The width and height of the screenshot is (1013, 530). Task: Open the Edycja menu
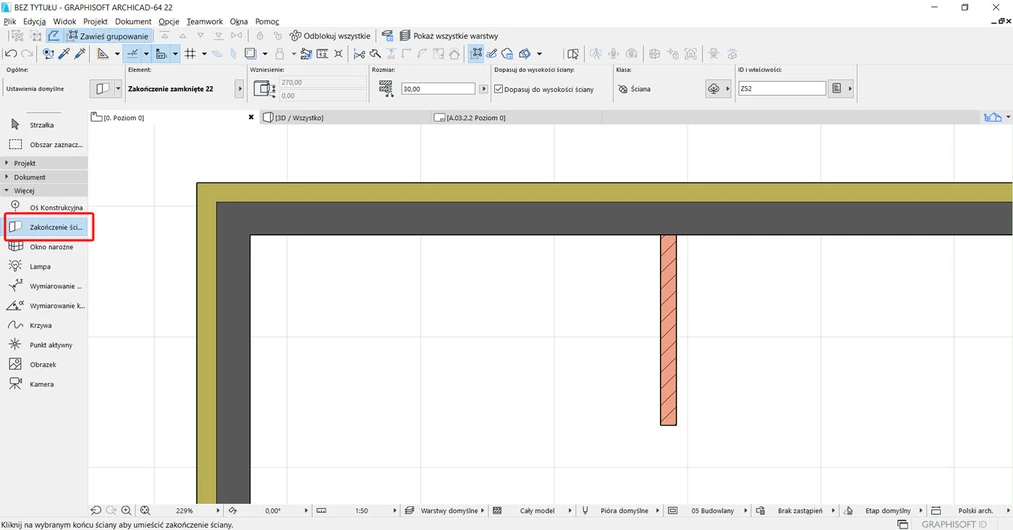tap(34, 21)
